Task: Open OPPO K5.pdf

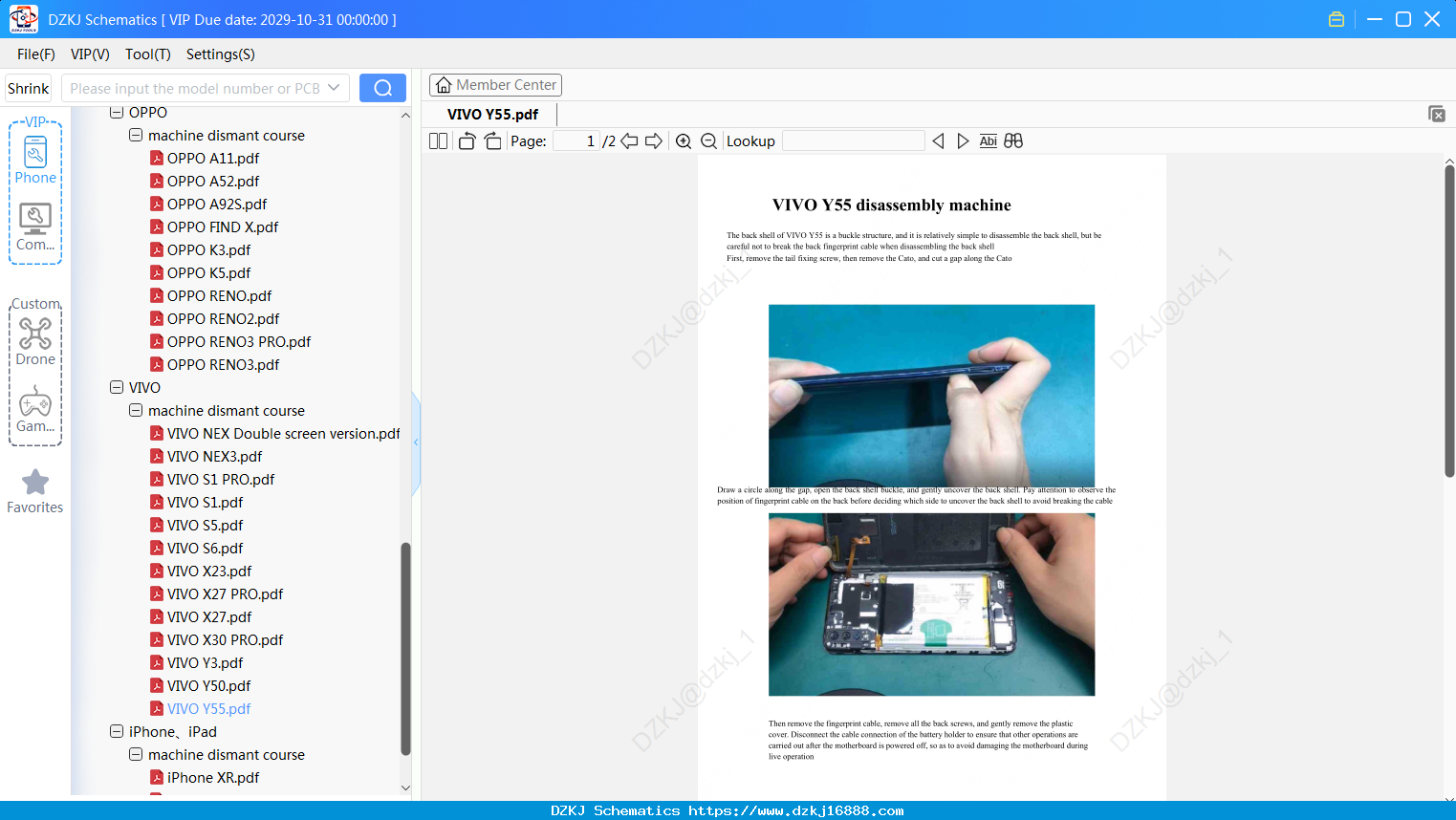Action: (x=209, y=272)
